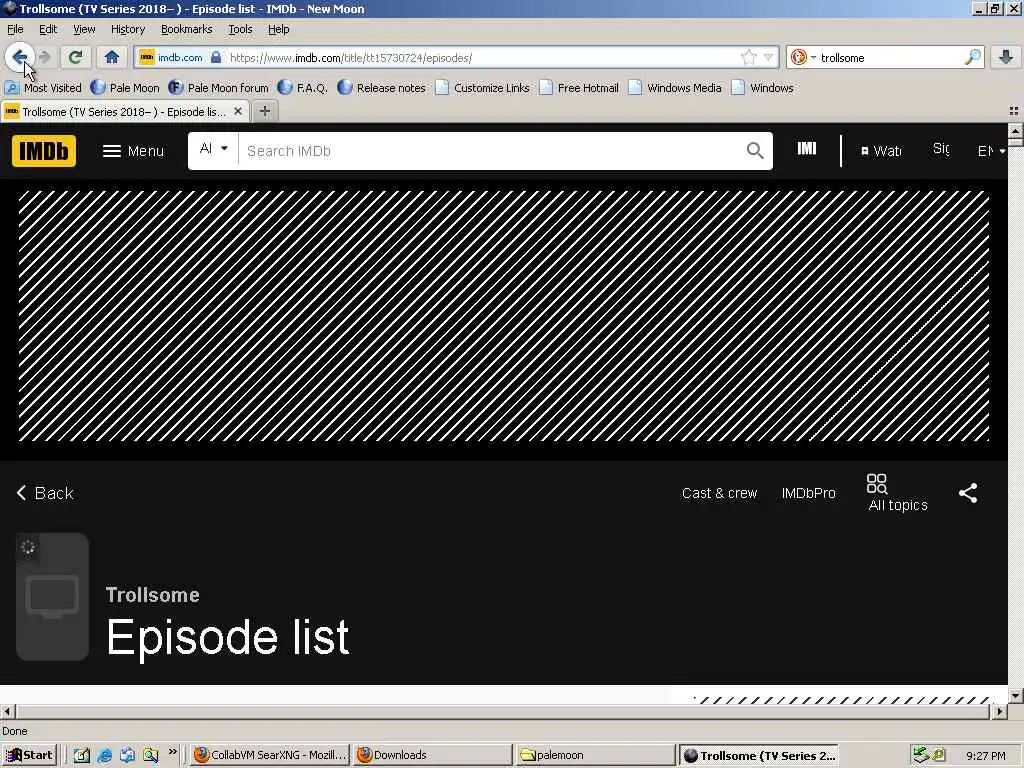Viewport: 1024px width, 768px height.
Task: Click the browser forward arrow button
Action: coord(45,57)
